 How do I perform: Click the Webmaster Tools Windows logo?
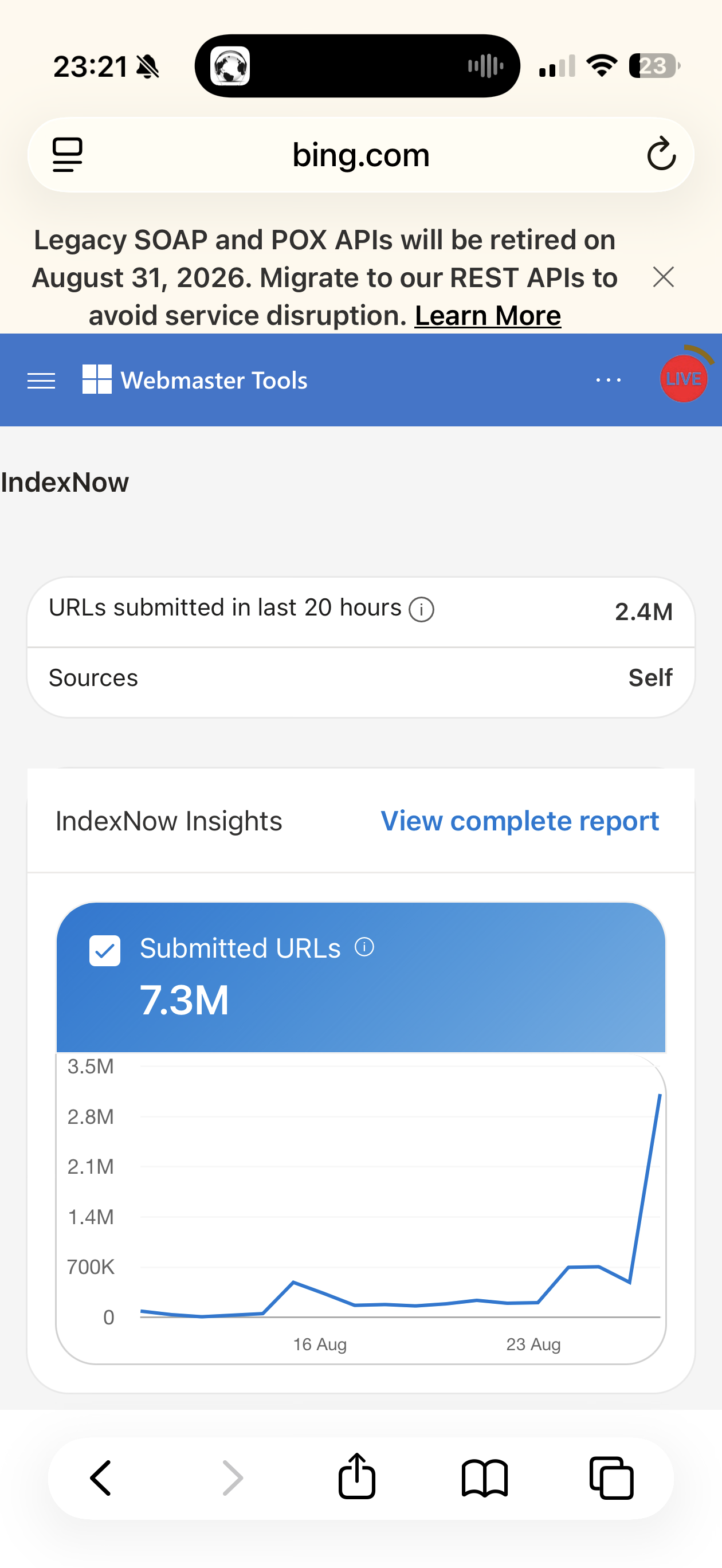(x=97, y=379)
